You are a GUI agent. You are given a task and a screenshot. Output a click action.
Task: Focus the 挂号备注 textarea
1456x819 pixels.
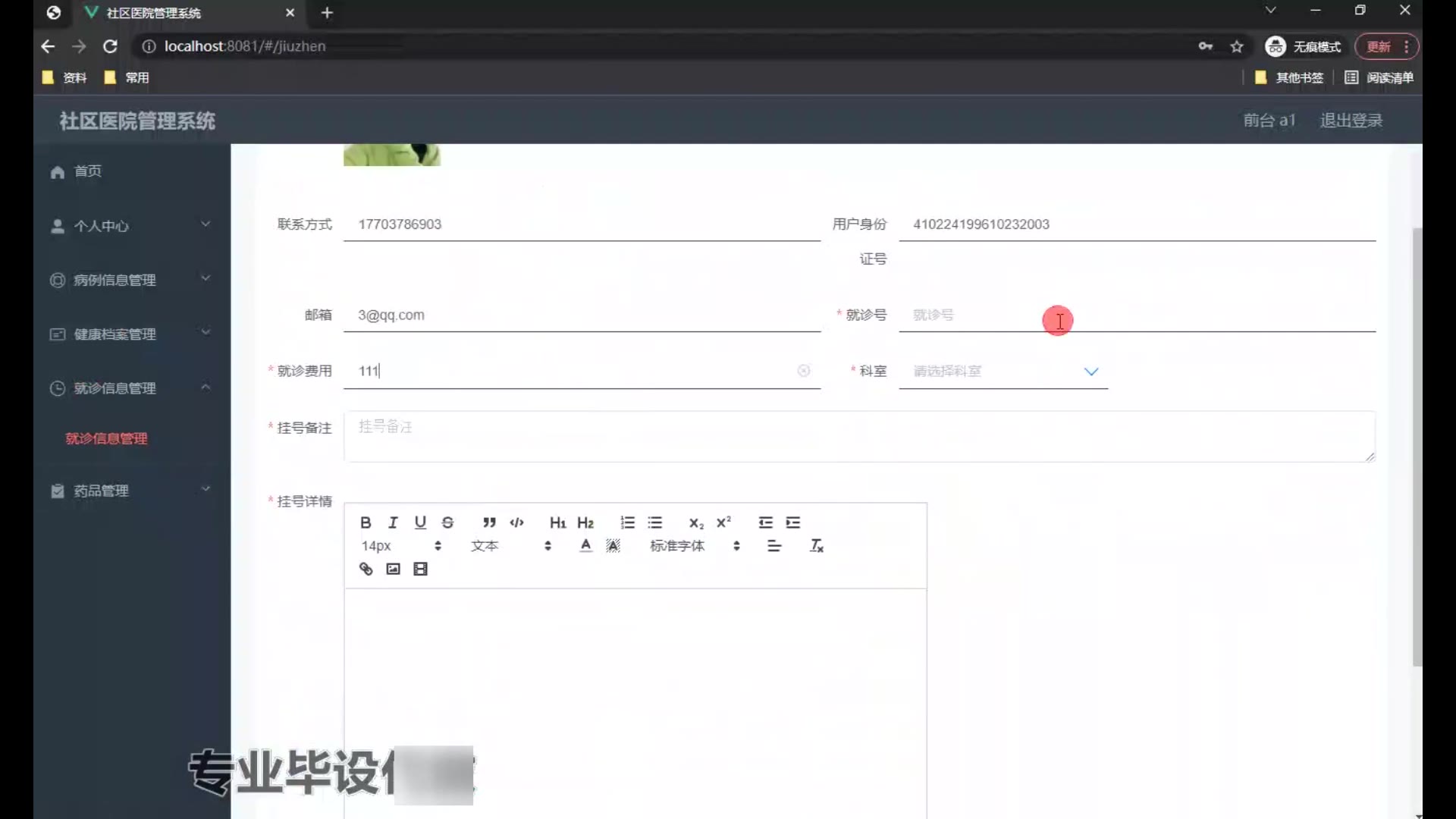point(859,436)
